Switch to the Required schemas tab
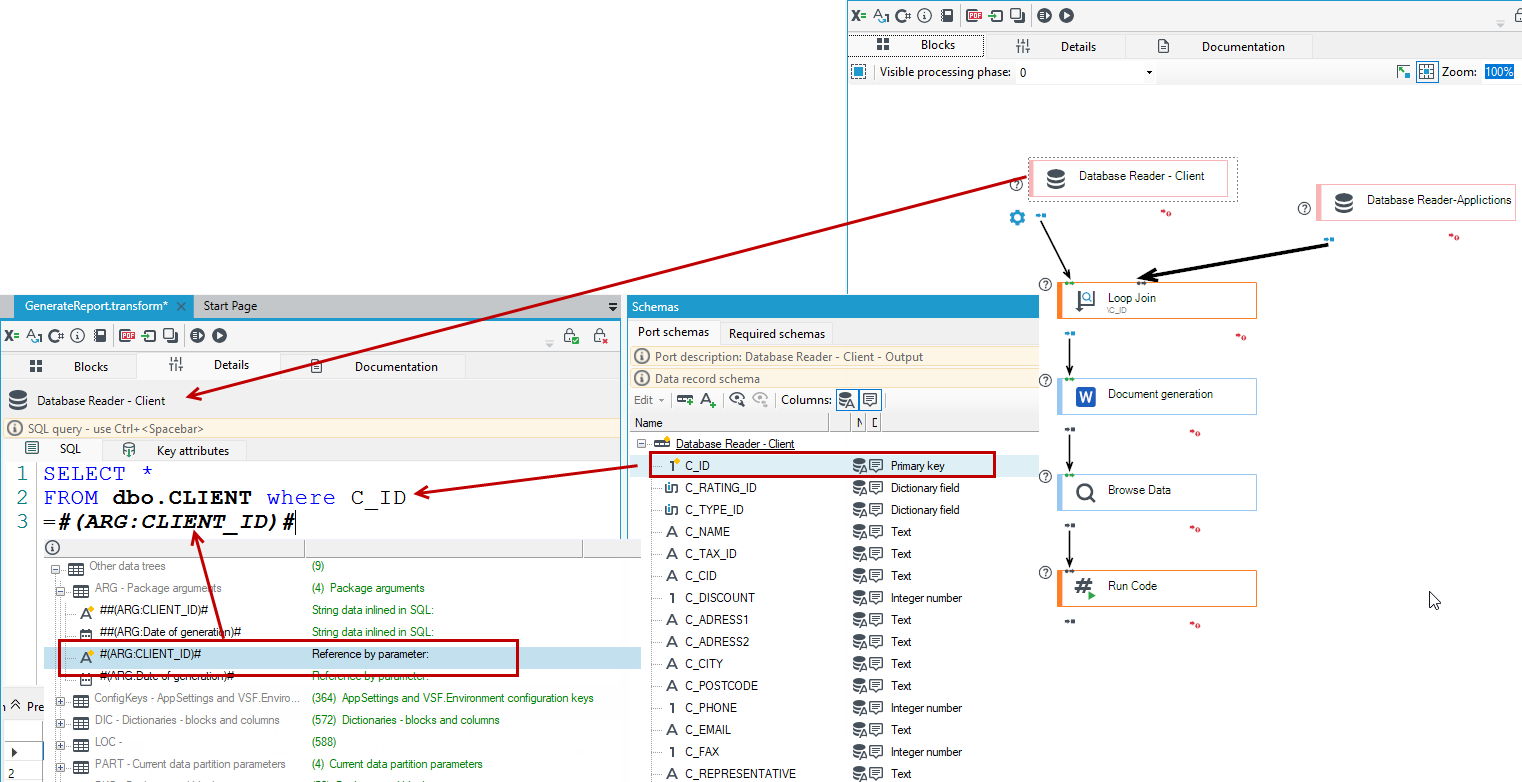This screenshot has height=782, width=1522. click(777, 333)
